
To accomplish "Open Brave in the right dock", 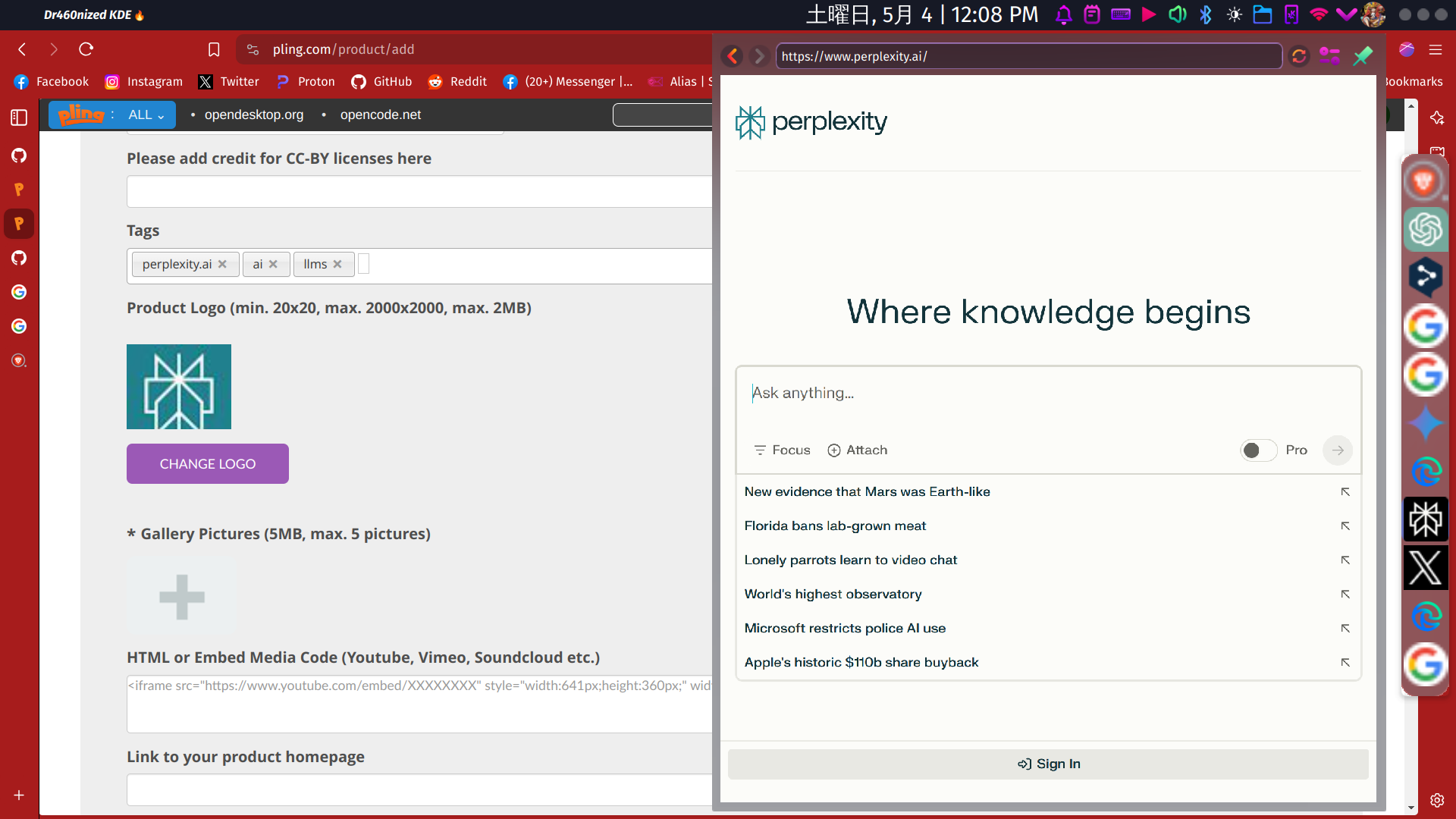I will point(1424,182).
